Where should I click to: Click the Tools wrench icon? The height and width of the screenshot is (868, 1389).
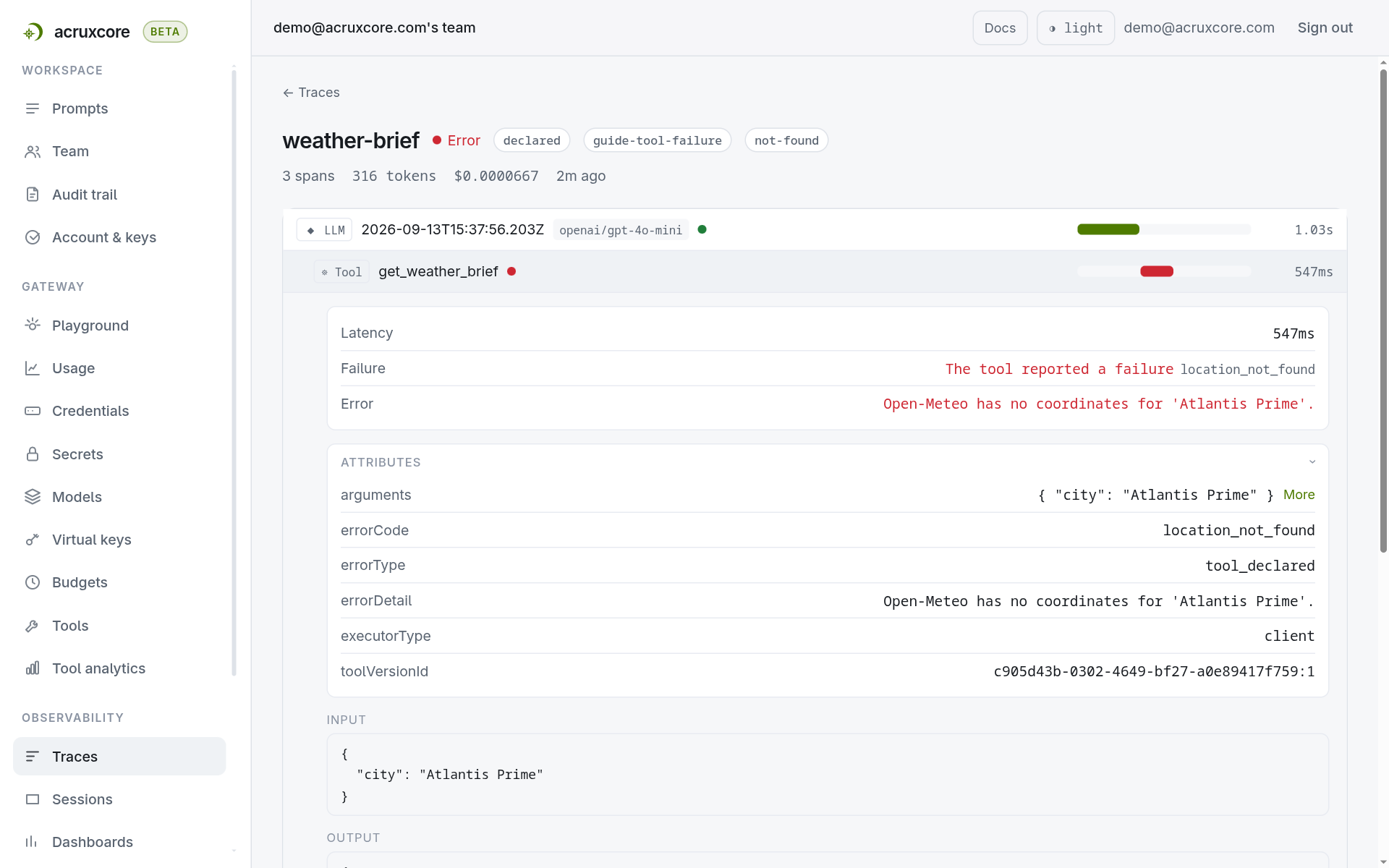[33, 626]
